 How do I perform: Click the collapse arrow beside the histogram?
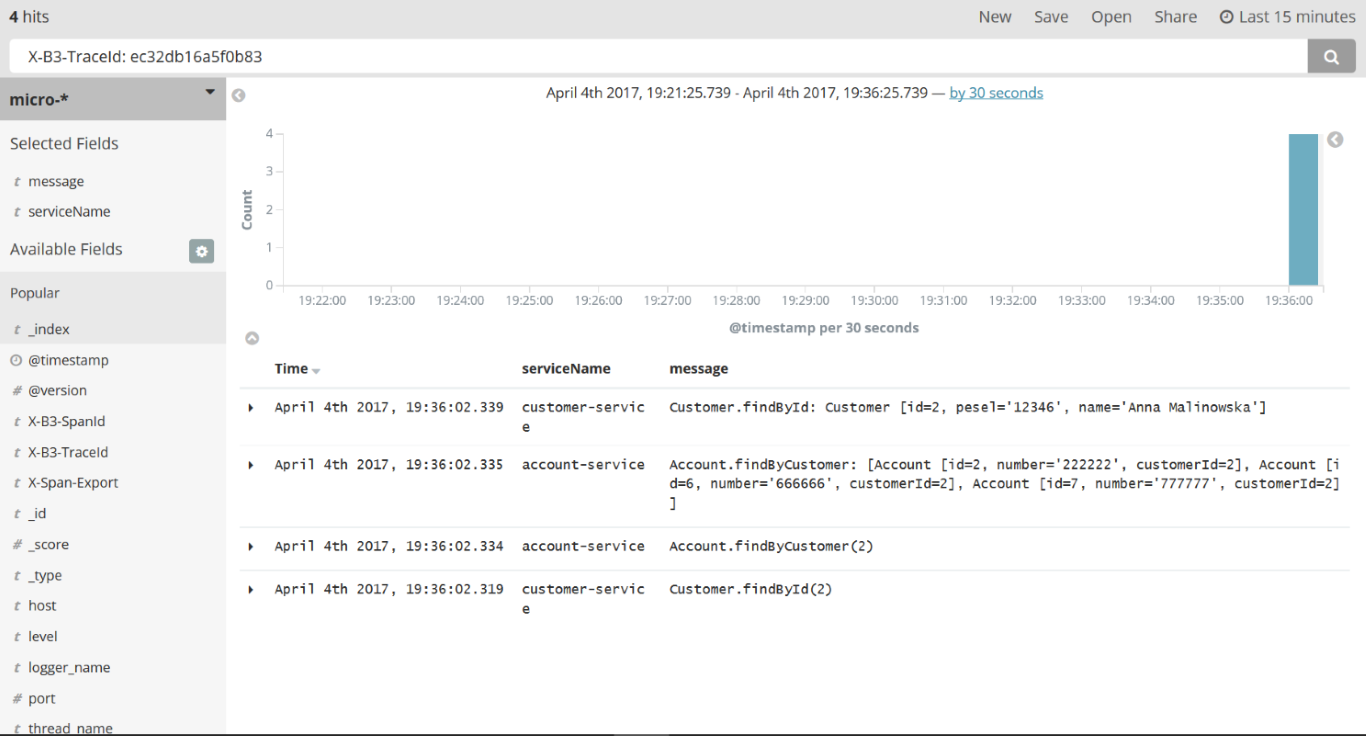click(x=1335, y=140)
